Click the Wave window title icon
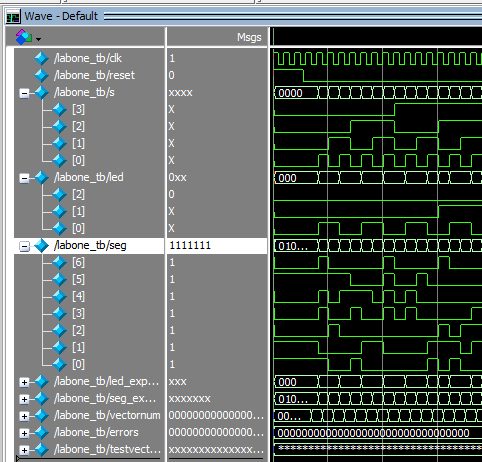The image size is (482, 462). 13,16
